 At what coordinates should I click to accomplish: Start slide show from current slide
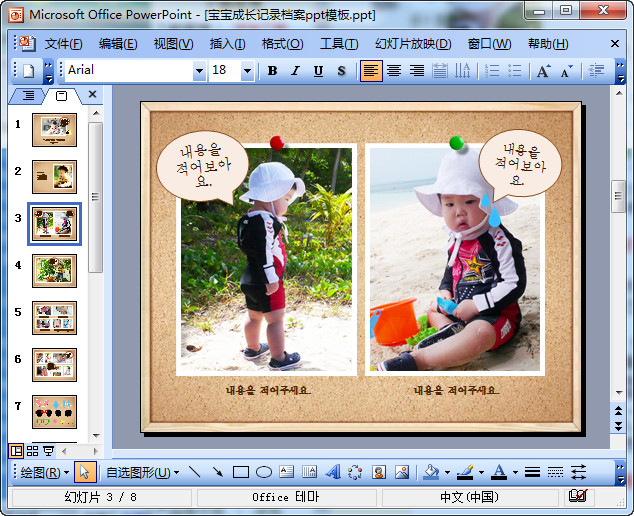[x=49, y=451]
